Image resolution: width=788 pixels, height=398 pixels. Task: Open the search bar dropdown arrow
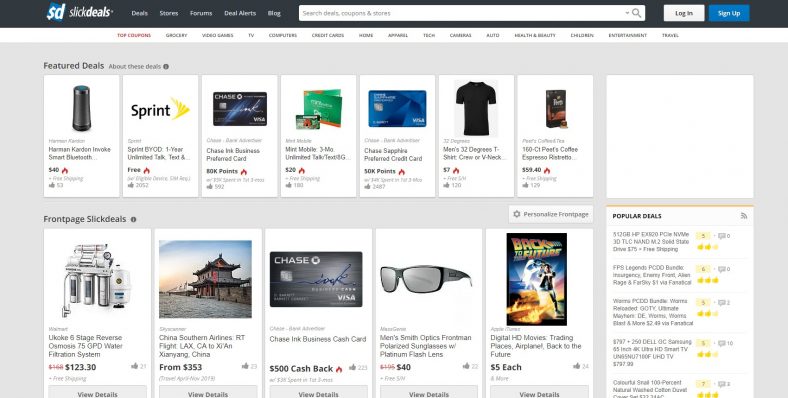[627, 13]
